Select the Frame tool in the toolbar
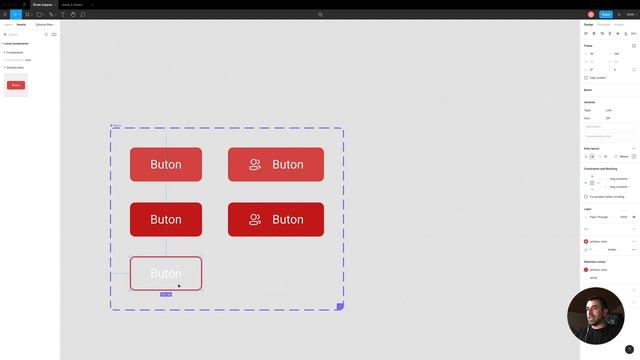Image resolution: width=640 pixels, height=360 pixels. [x=27, y=14]
